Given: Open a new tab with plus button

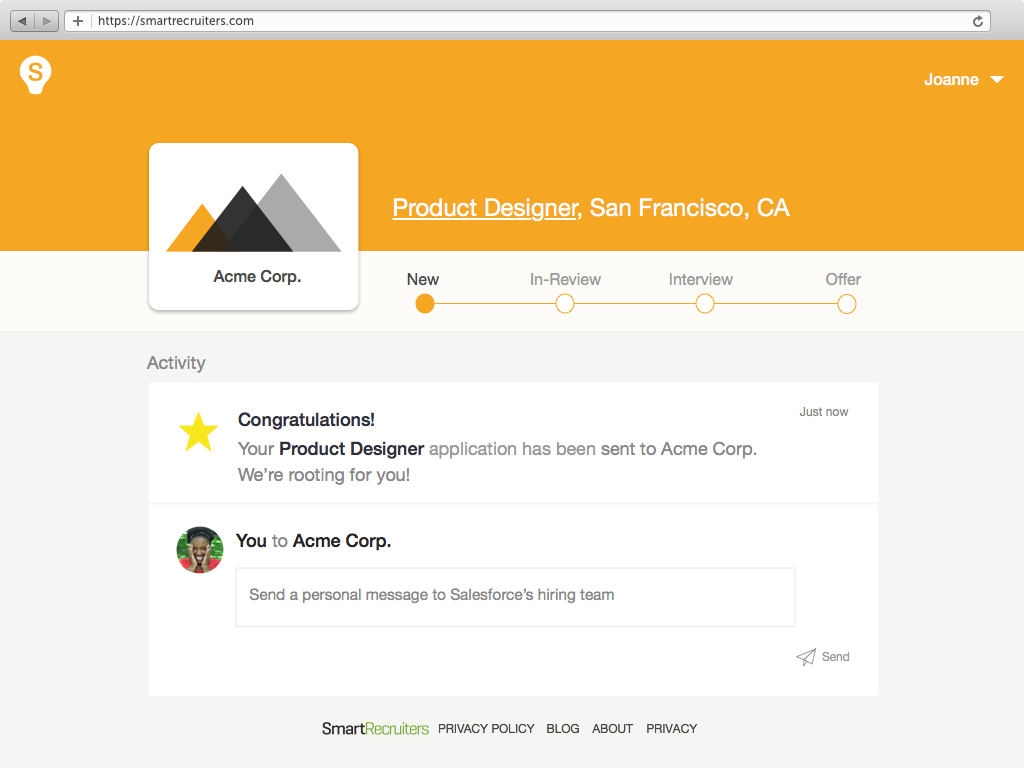Looking at the screenshot, I should pyautogui.click(x=78, y=21).
